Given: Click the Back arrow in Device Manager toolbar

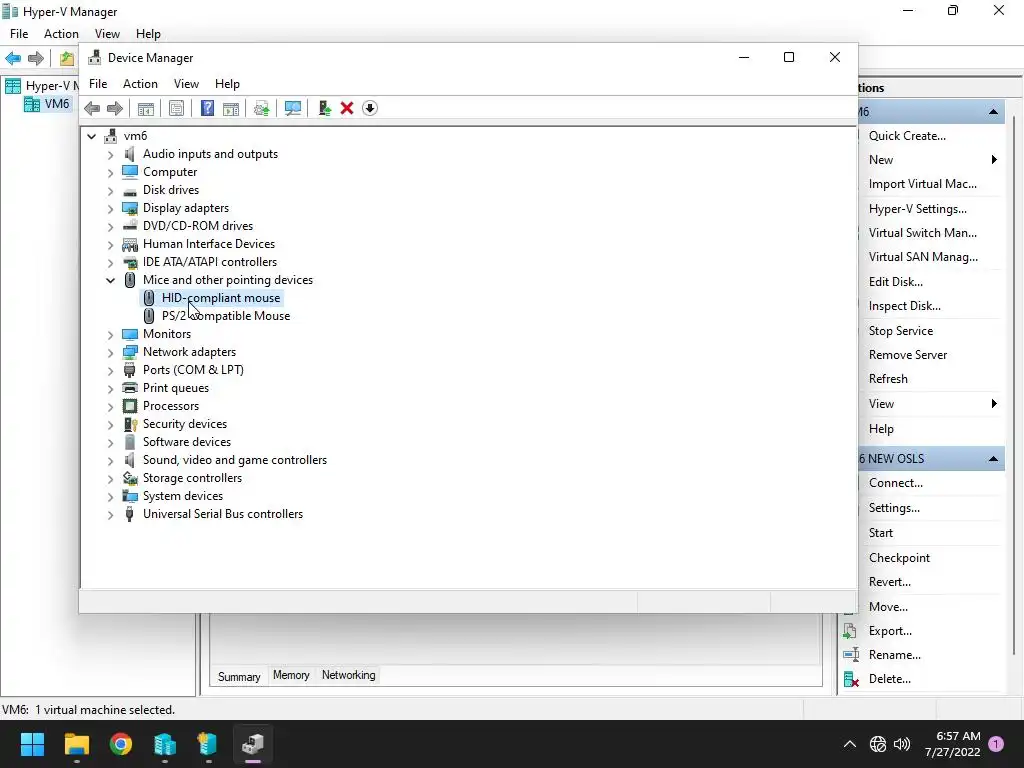Looking at the screenshot, I should point(92,108).
